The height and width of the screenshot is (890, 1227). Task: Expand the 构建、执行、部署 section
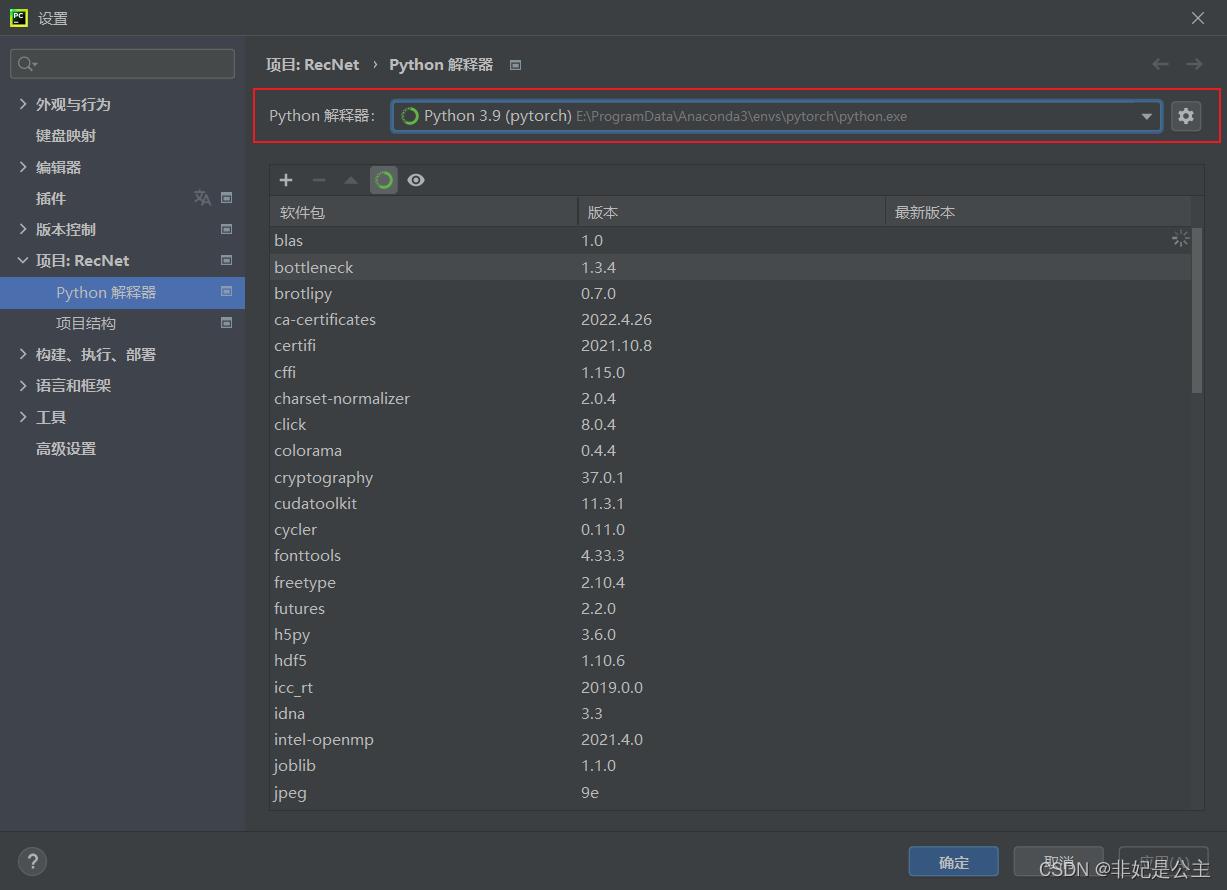[x=24, y=354]
